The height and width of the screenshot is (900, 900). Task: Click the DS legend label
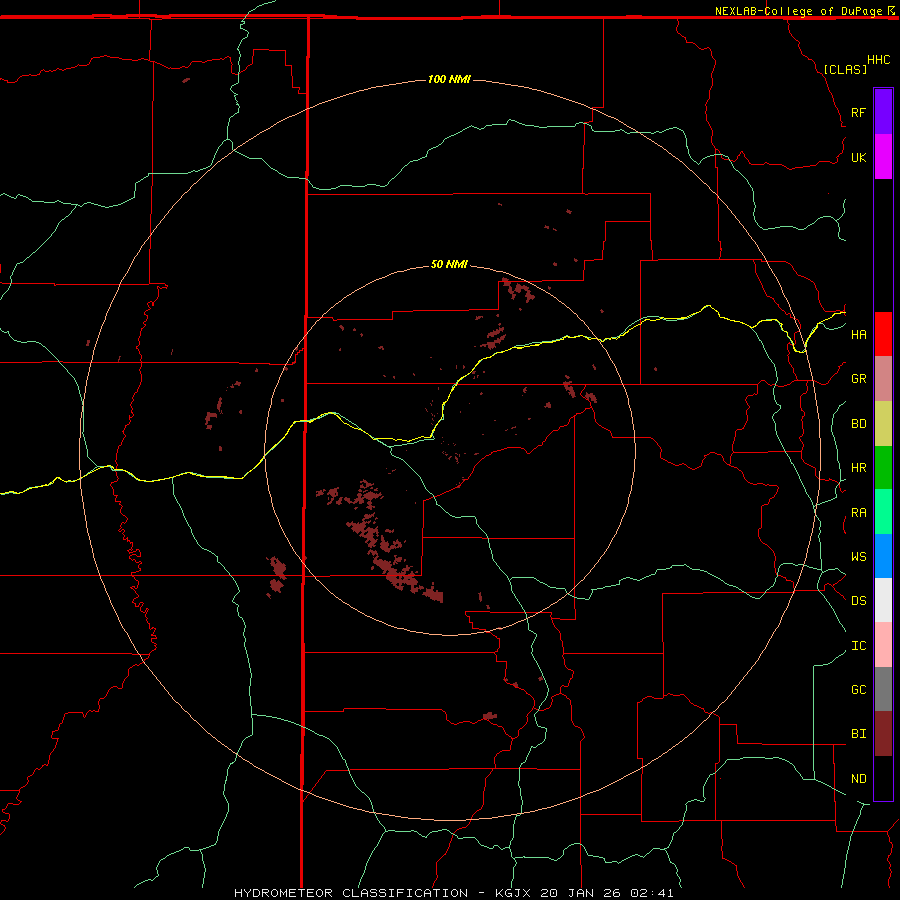point(858,600)
